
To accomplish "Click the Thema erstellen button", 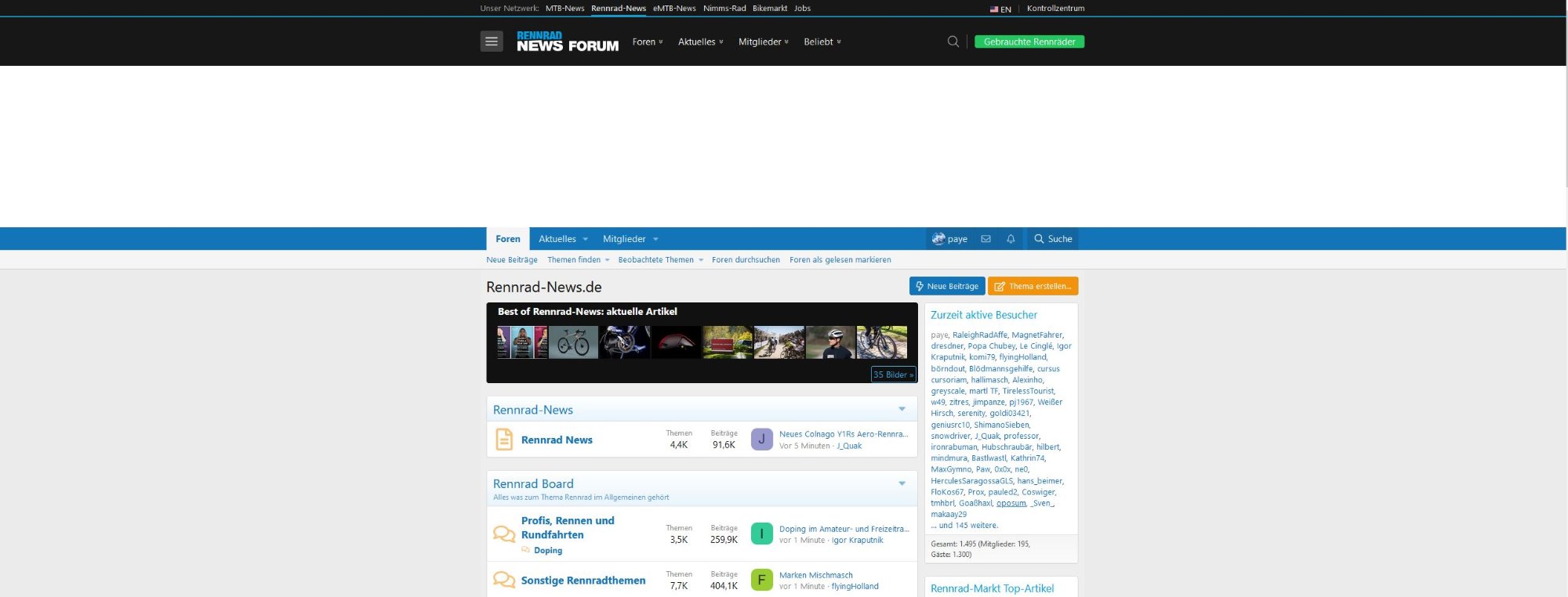I will (x=1033, y=286).
